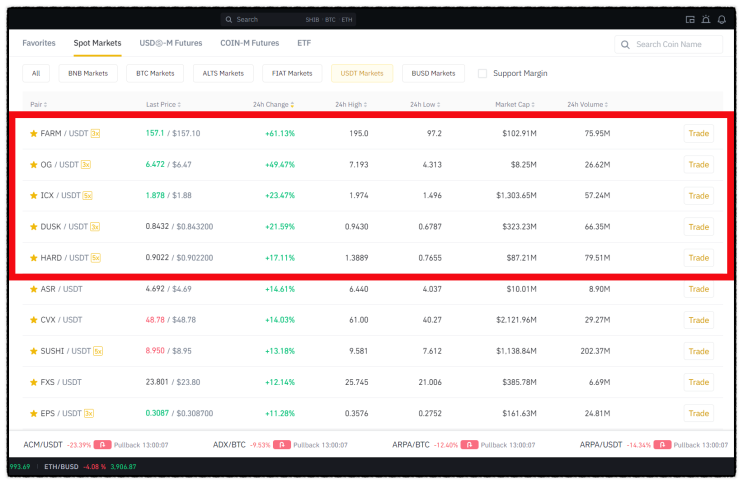Filter by All markets
Image resolution: width=743 pixels, height=484 pixels.
coord(36,73)
